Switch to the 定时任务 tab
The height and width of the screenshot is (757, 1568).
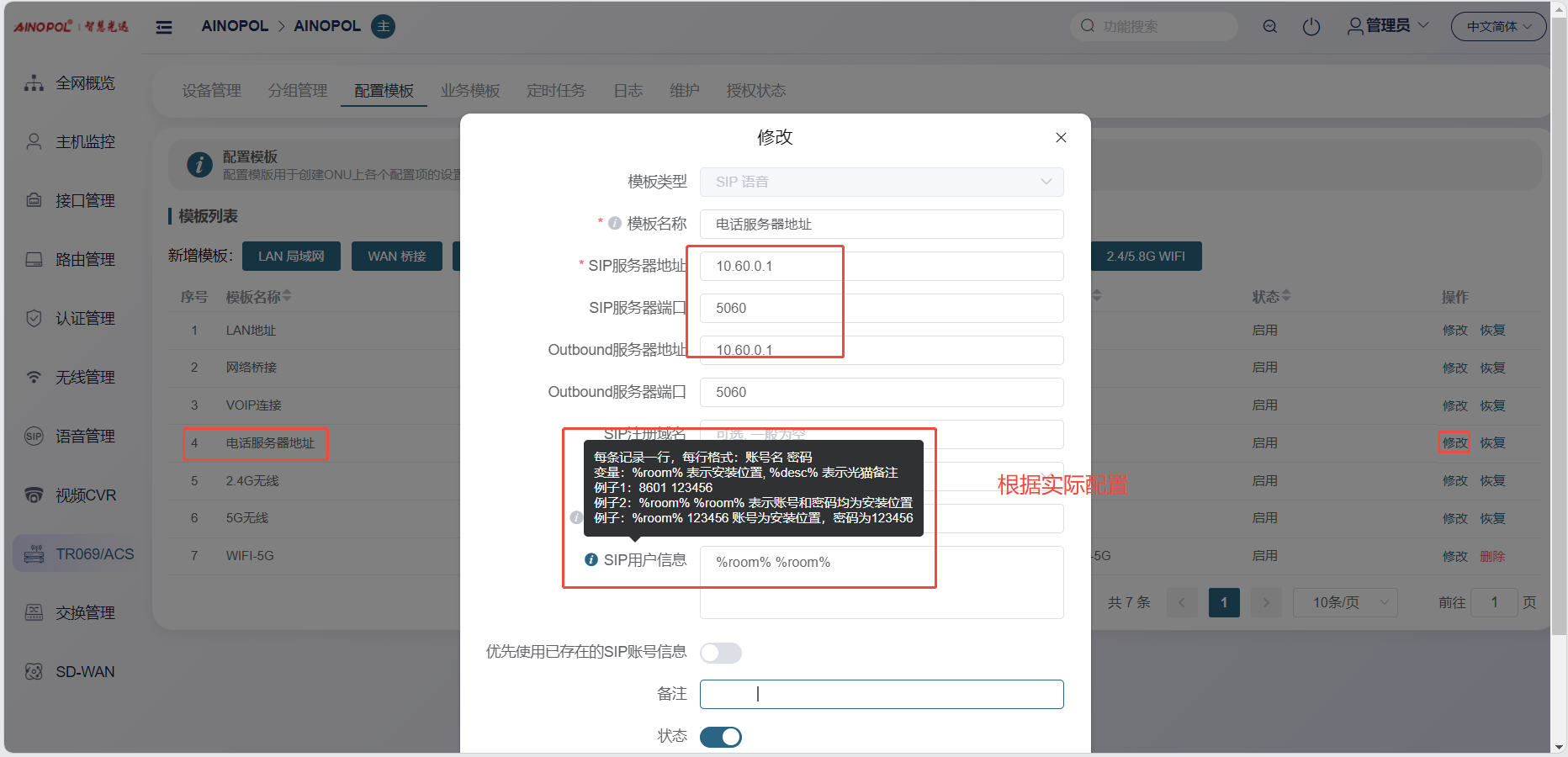click(556, 91)
